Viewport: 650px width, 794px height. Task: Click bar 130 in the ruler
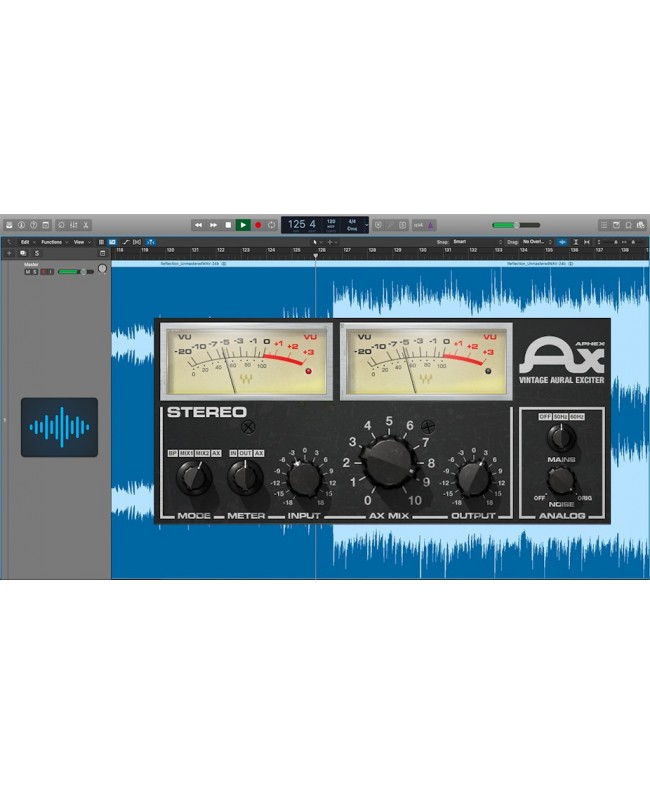click(x=422, y=250)
